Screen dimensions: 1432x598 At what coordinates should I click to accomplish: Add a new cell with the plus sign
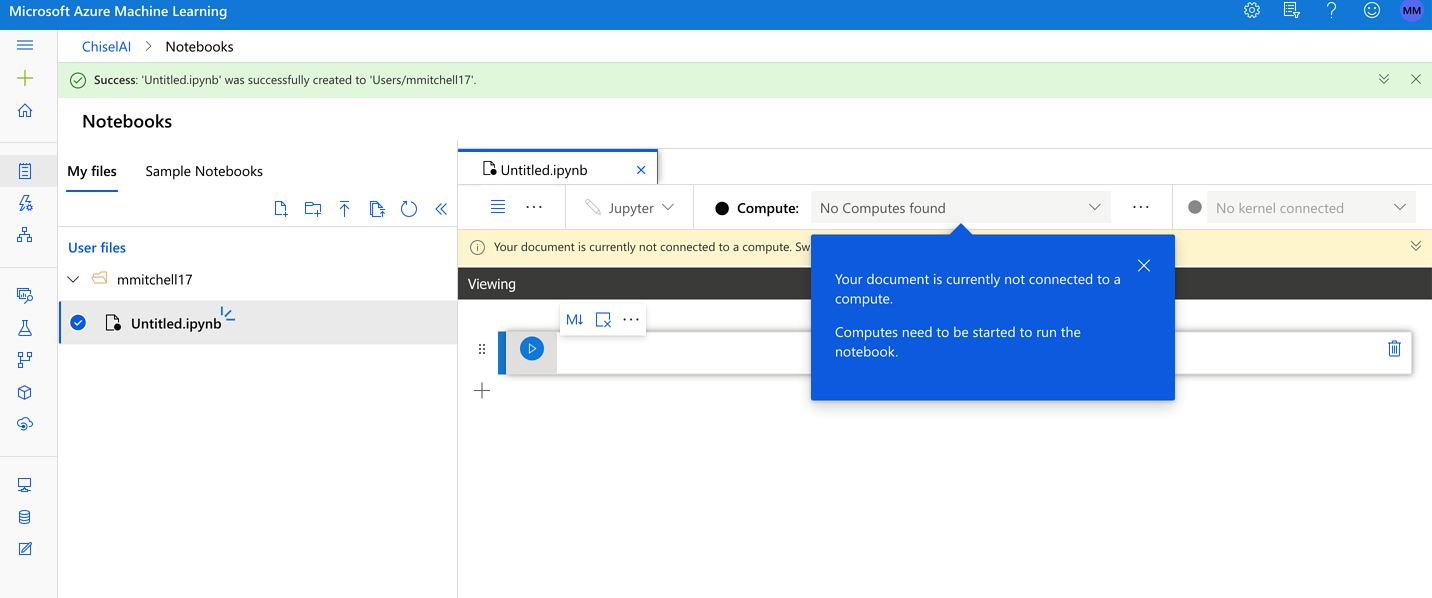tap(482, 390)
